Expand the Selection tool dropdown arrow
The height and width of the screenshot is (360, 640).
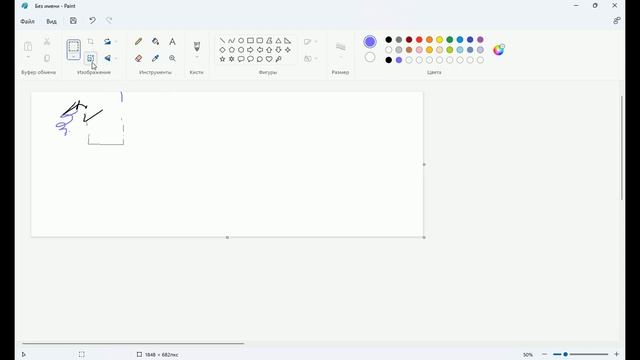(x=73, y=57)
